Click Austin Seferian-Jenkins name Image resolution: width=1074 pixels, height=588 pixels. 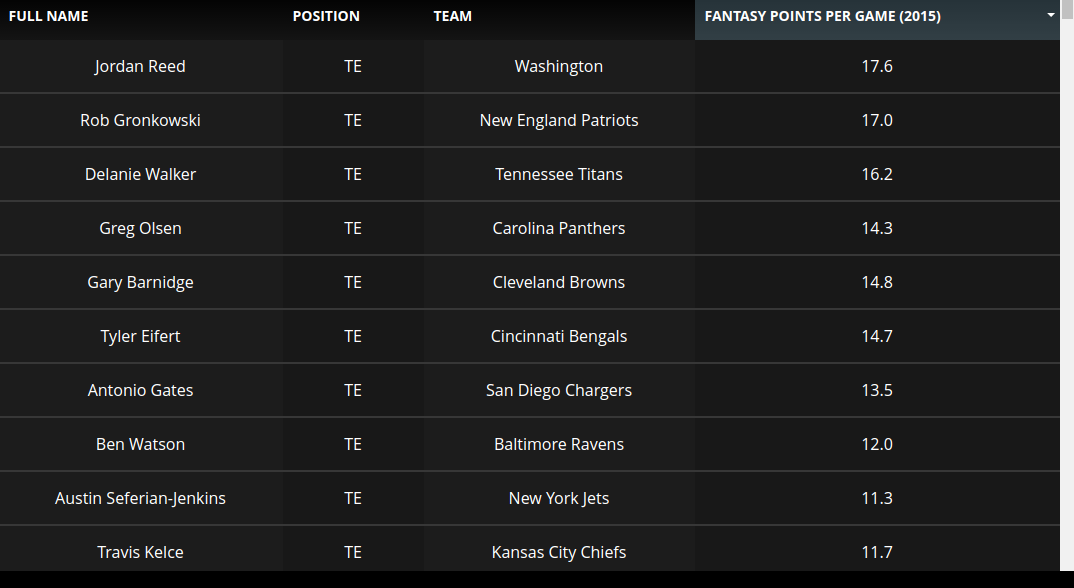pyautogui.click(x=140, y=498)
